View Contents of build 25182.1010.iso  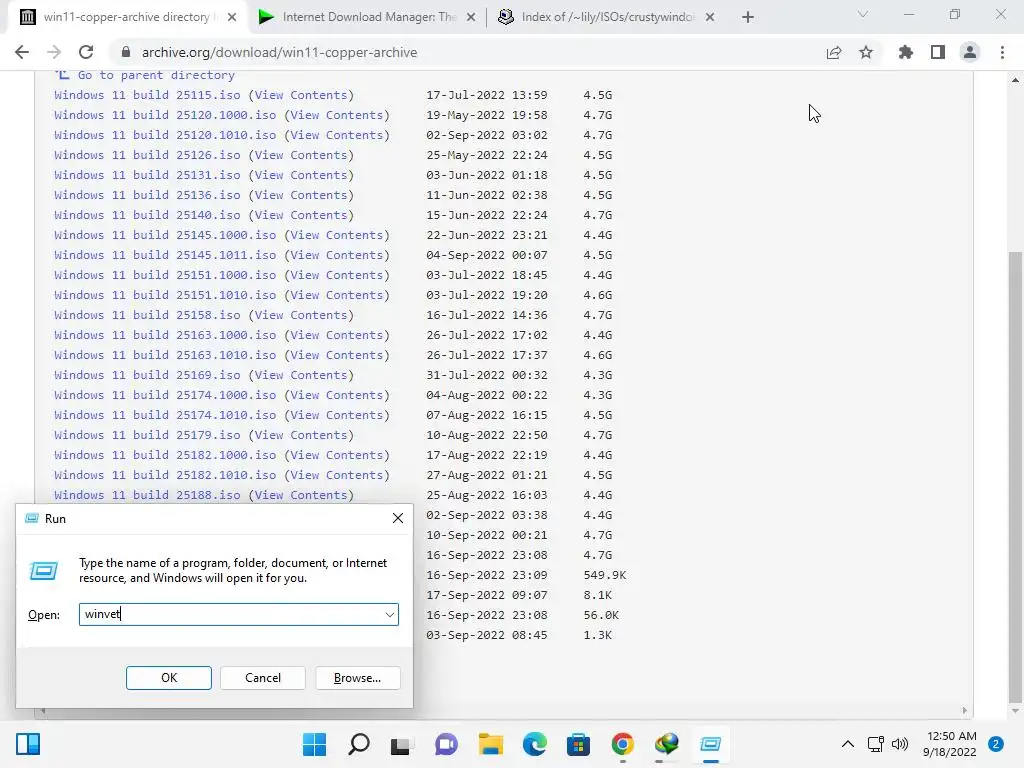point(337,475)
